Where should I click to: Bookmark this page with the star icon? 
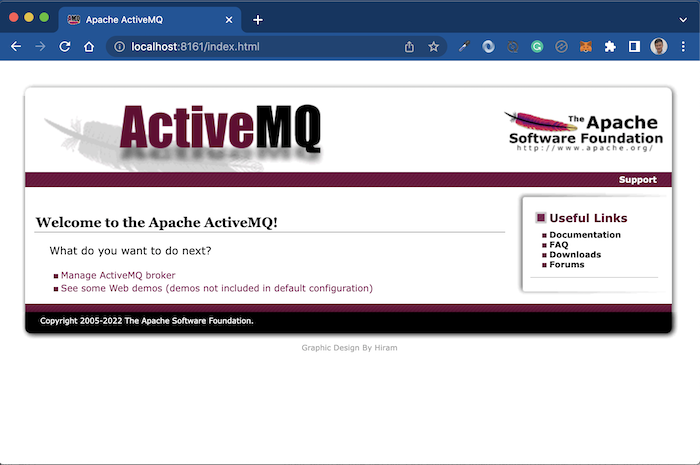pos(433,46)
